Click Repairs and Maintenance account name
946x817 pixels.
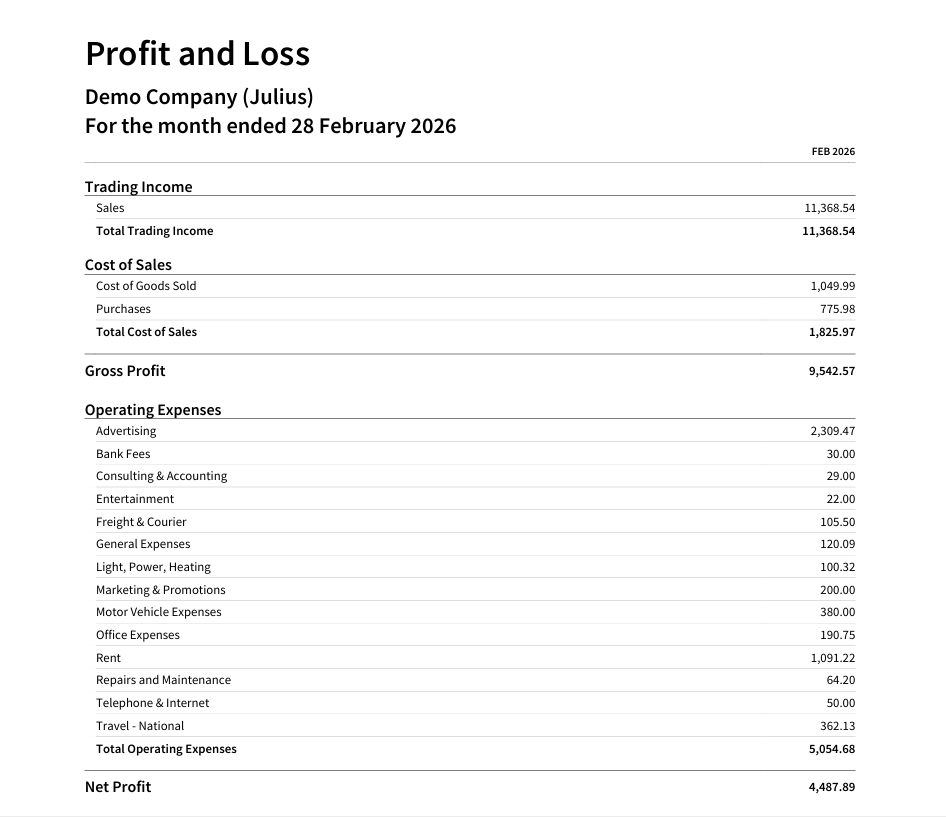coord(163,680)
